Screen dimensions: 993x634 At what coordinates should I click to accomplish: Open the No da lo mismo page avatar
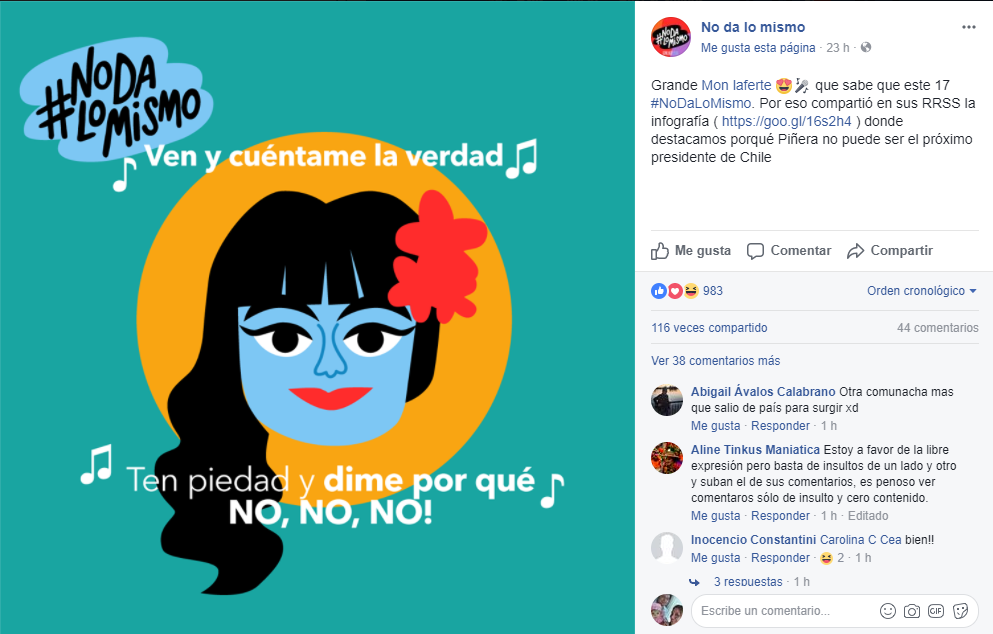coord(671,37)
